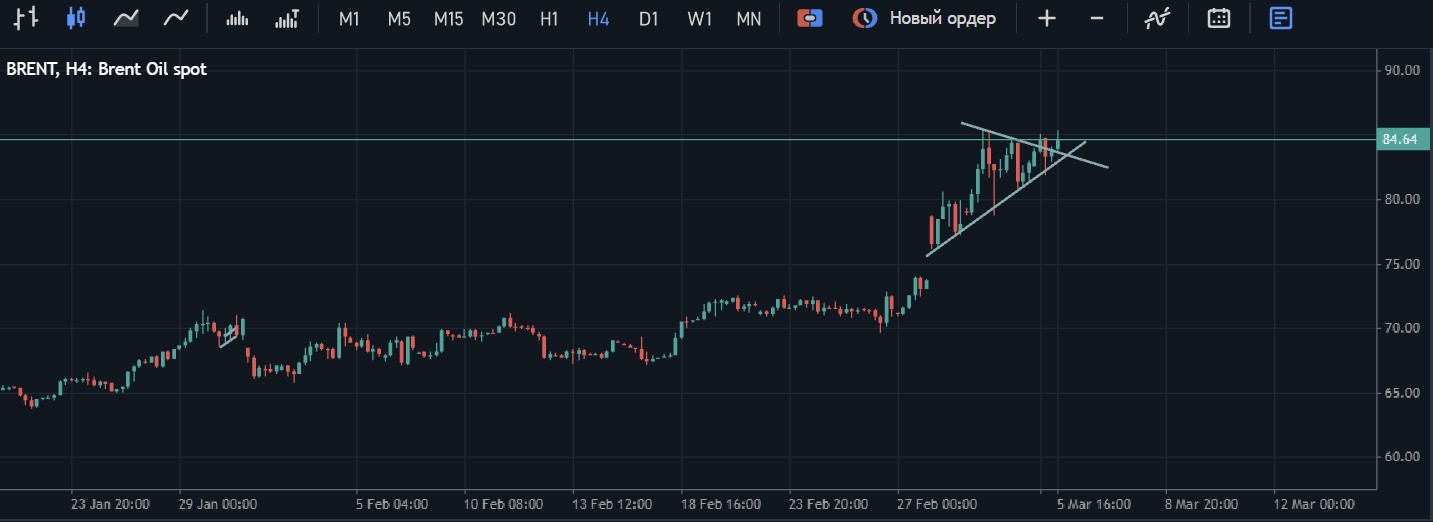Open the Новый ордер dialog
Viewport: 1433px width, 522px height.
[924, 18]
